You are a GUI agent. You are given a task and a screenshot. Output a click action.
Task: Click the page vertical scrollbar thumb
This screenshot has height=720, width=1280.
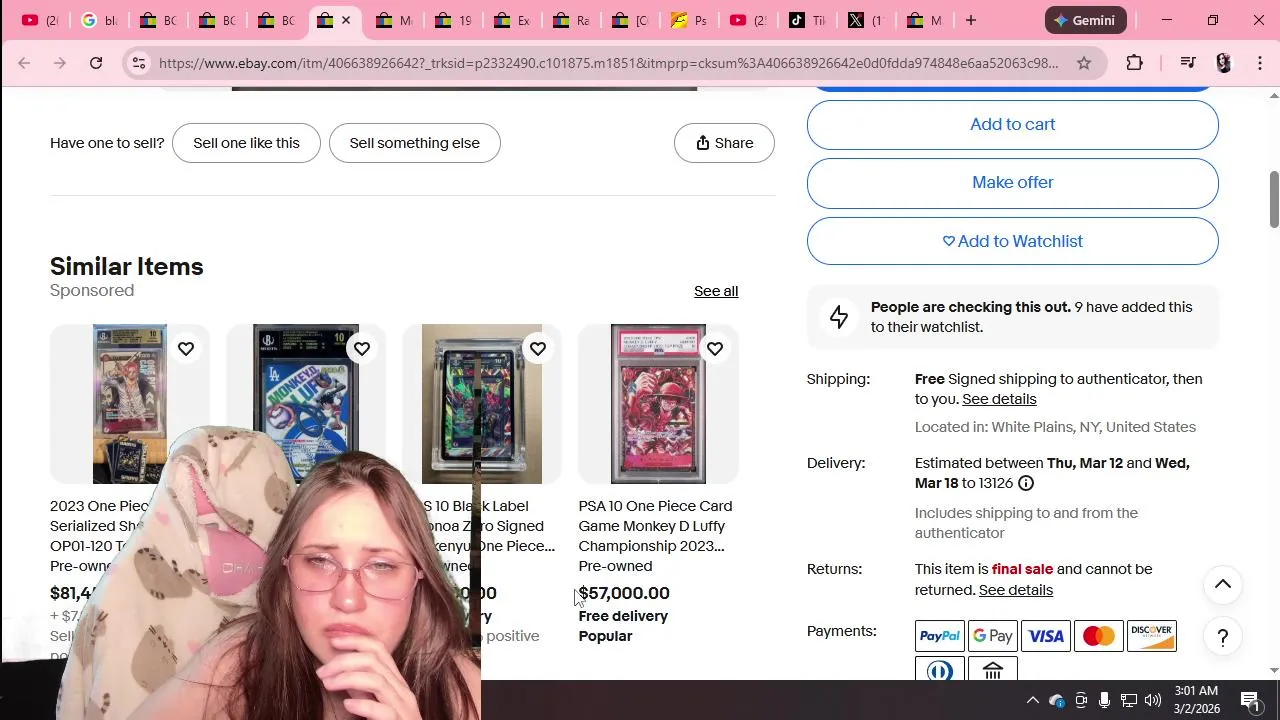(1274, 199)
